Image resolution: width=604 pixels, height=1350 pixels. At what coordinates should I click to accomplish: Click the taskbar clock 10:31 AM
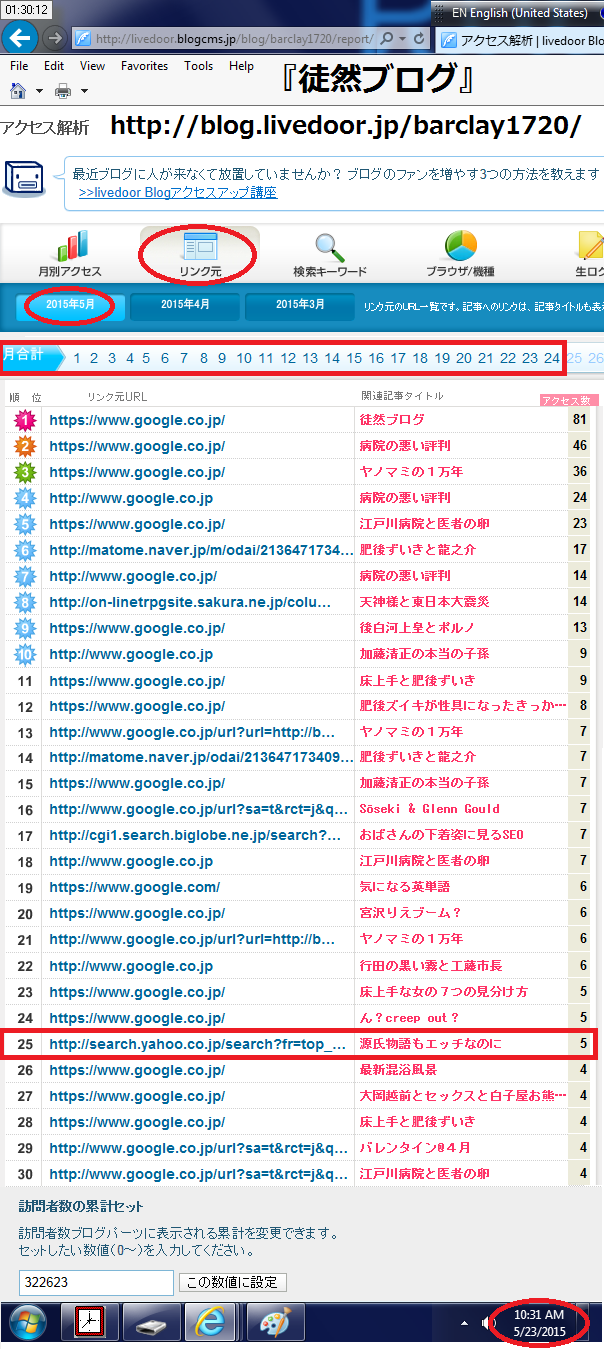click(539, 1323)
